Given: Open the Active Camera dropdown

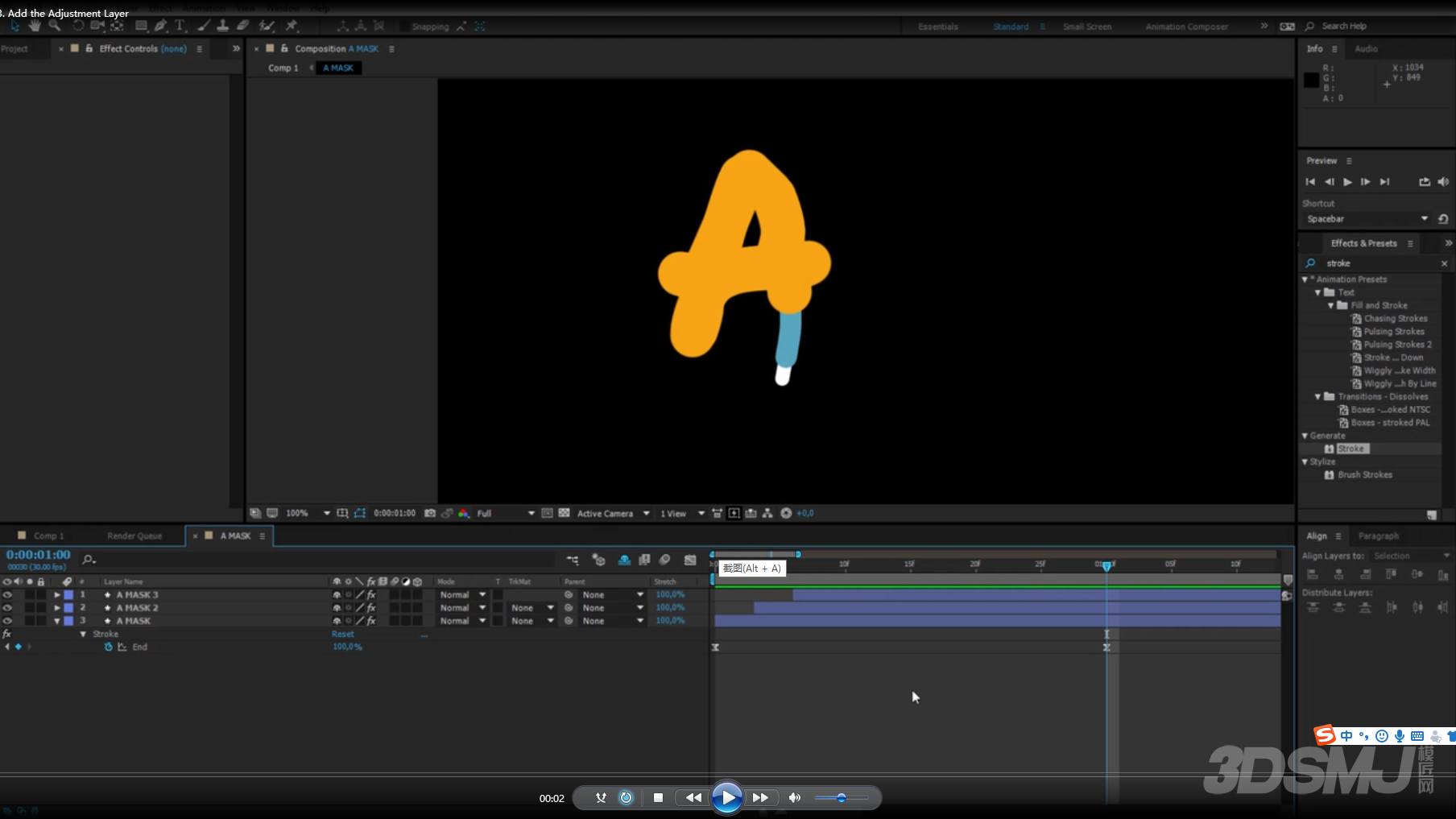Looking at the screenshot, I should click(613, 513).
